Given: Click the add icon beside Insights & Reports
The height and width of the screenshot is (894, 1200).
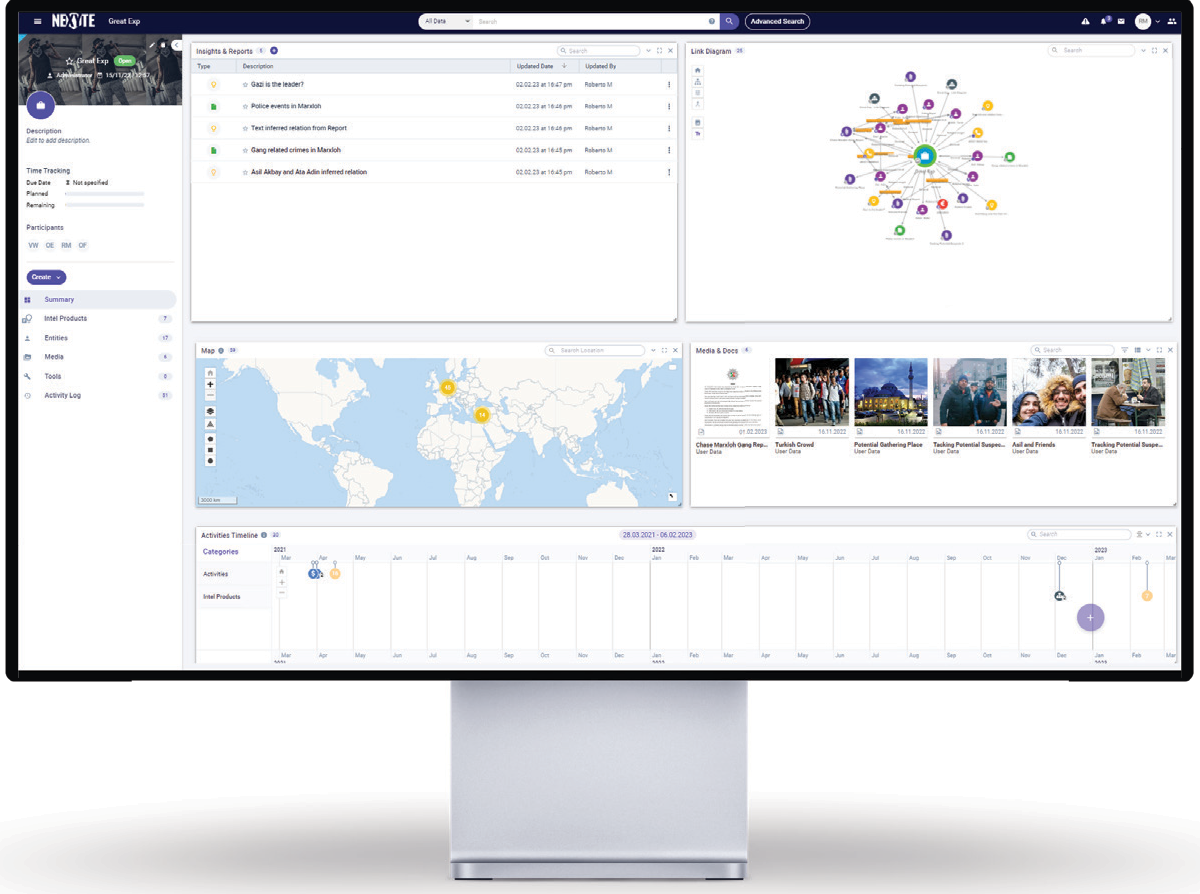Looking at the screenshot, I should coord(274,51).
